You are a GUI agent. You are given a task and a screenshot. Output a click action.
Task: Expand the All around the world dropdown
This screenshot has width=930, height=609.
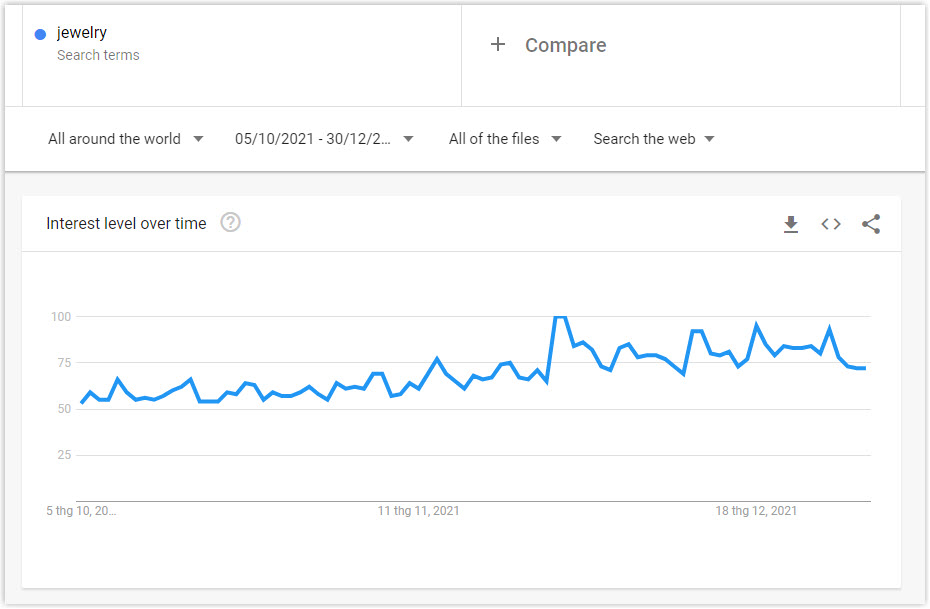126,139
